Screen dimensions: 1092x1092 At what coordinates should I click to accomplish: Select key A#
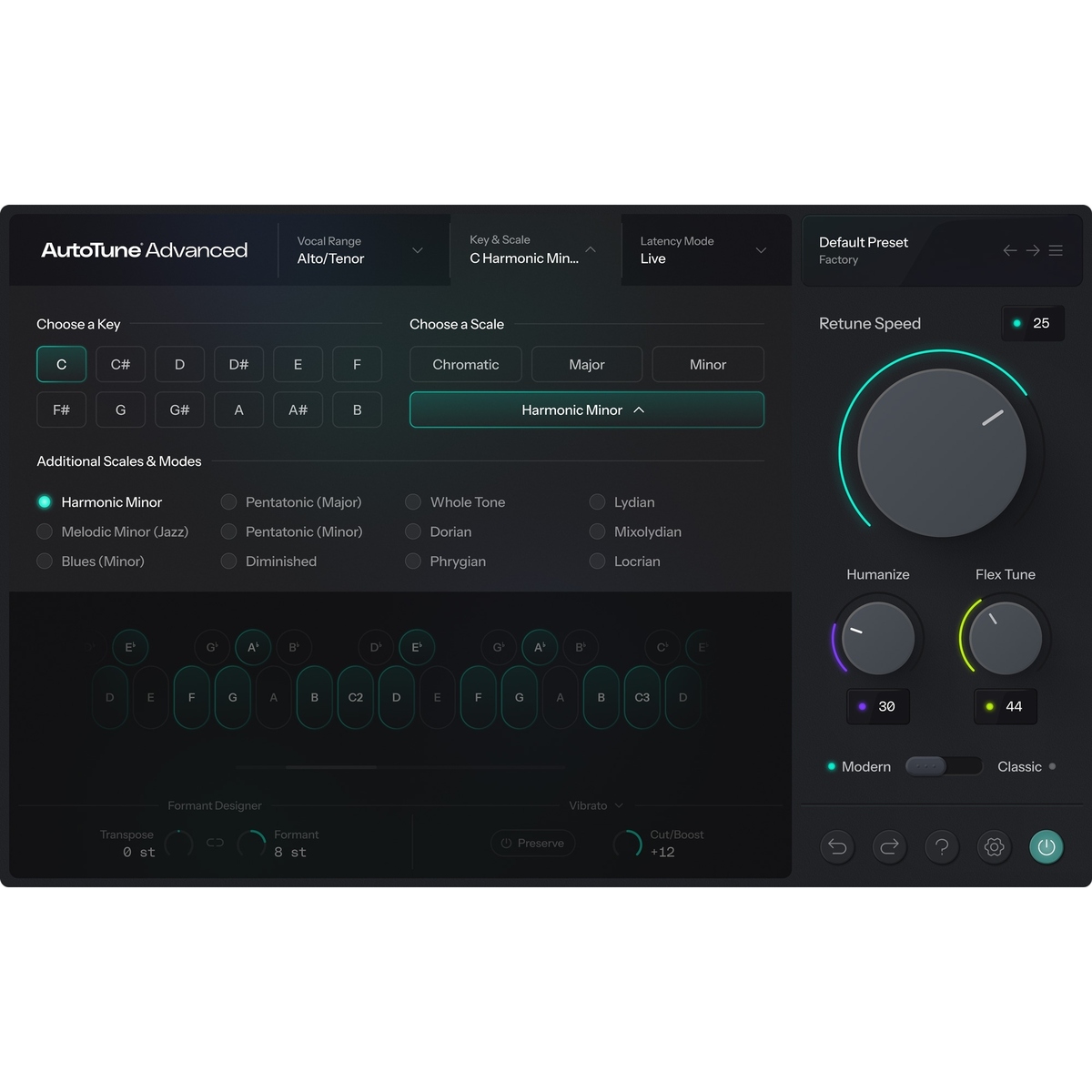[x=298, y=409]
